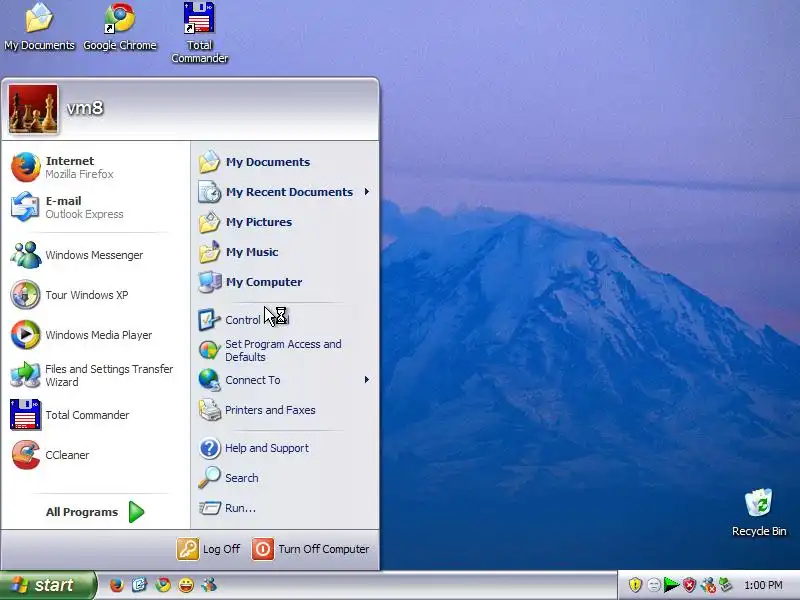Expand All Programs list
800x600 pixels.
[x=95, y=512]
